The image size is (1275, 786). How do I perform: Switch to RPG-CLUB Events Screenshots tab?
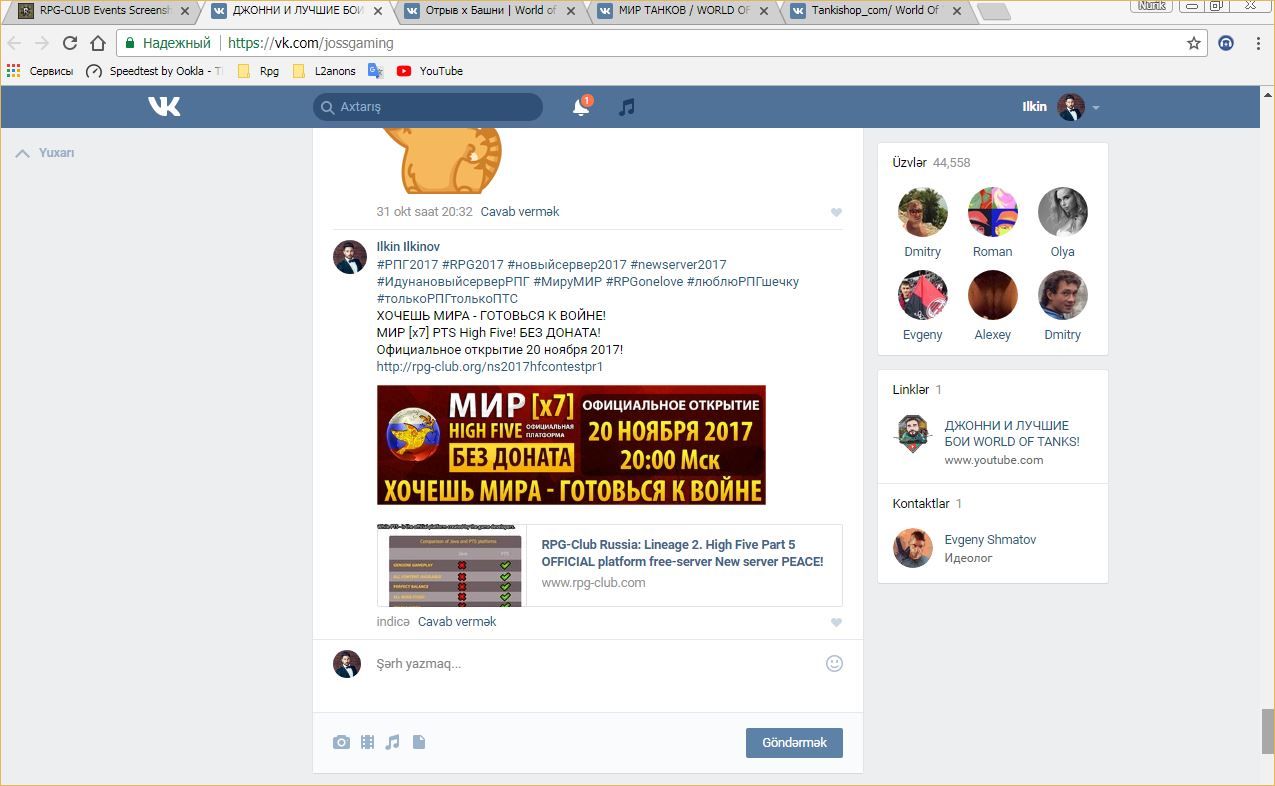104,11
